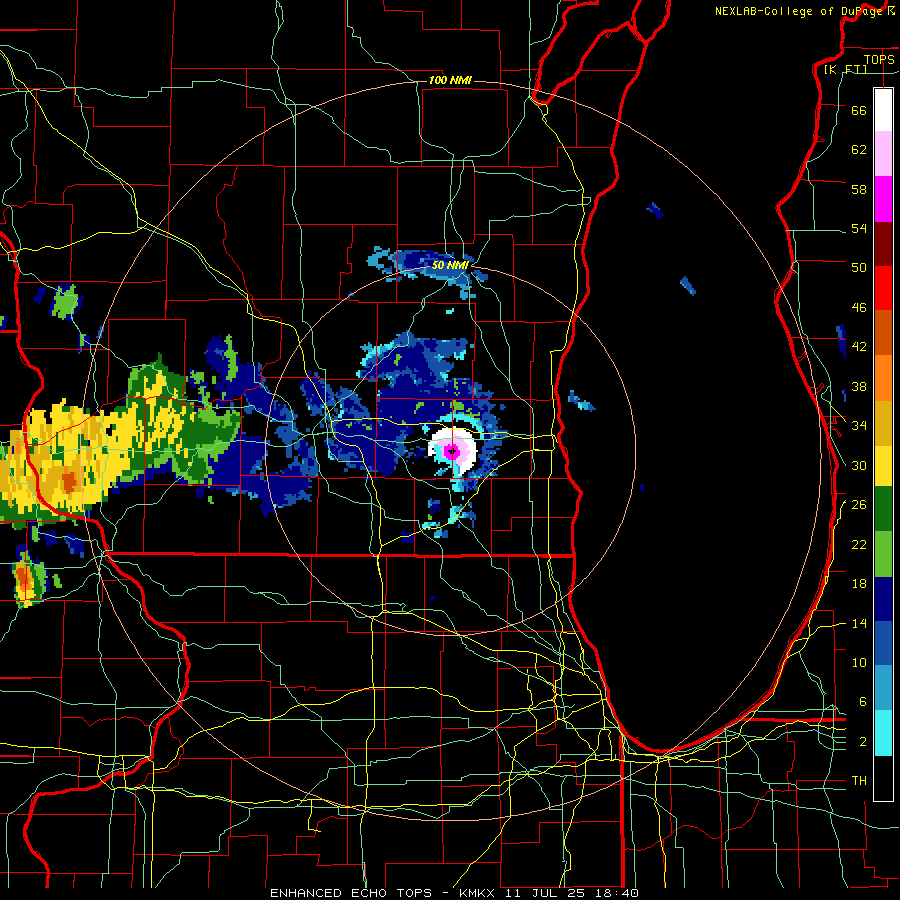Click the white echo top storm core
Image resolution: width=900 pixels, height=900 pixels.
(x=453, y=450)
